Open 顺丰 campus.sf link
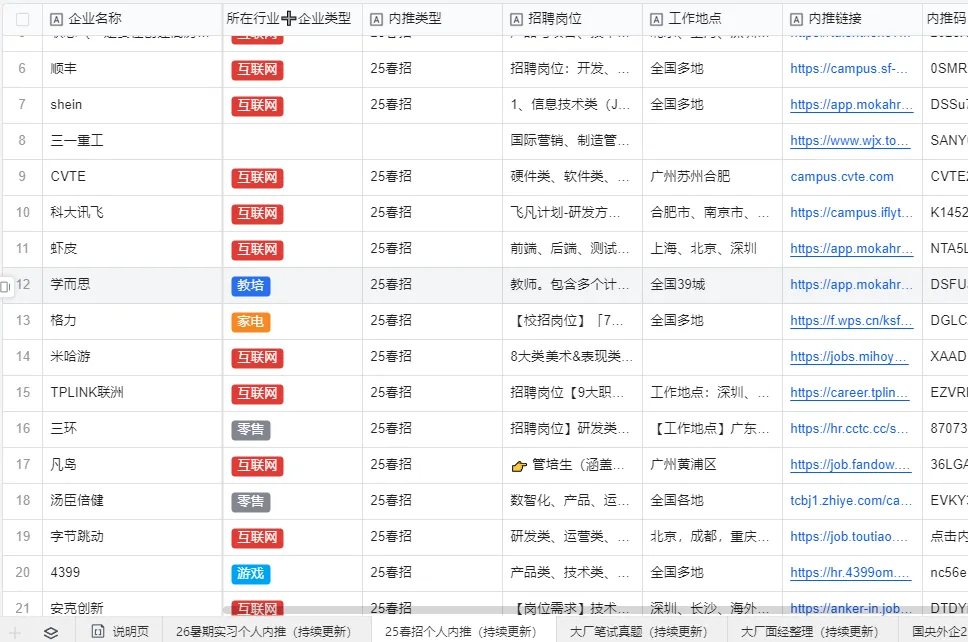 click(849, 69)
